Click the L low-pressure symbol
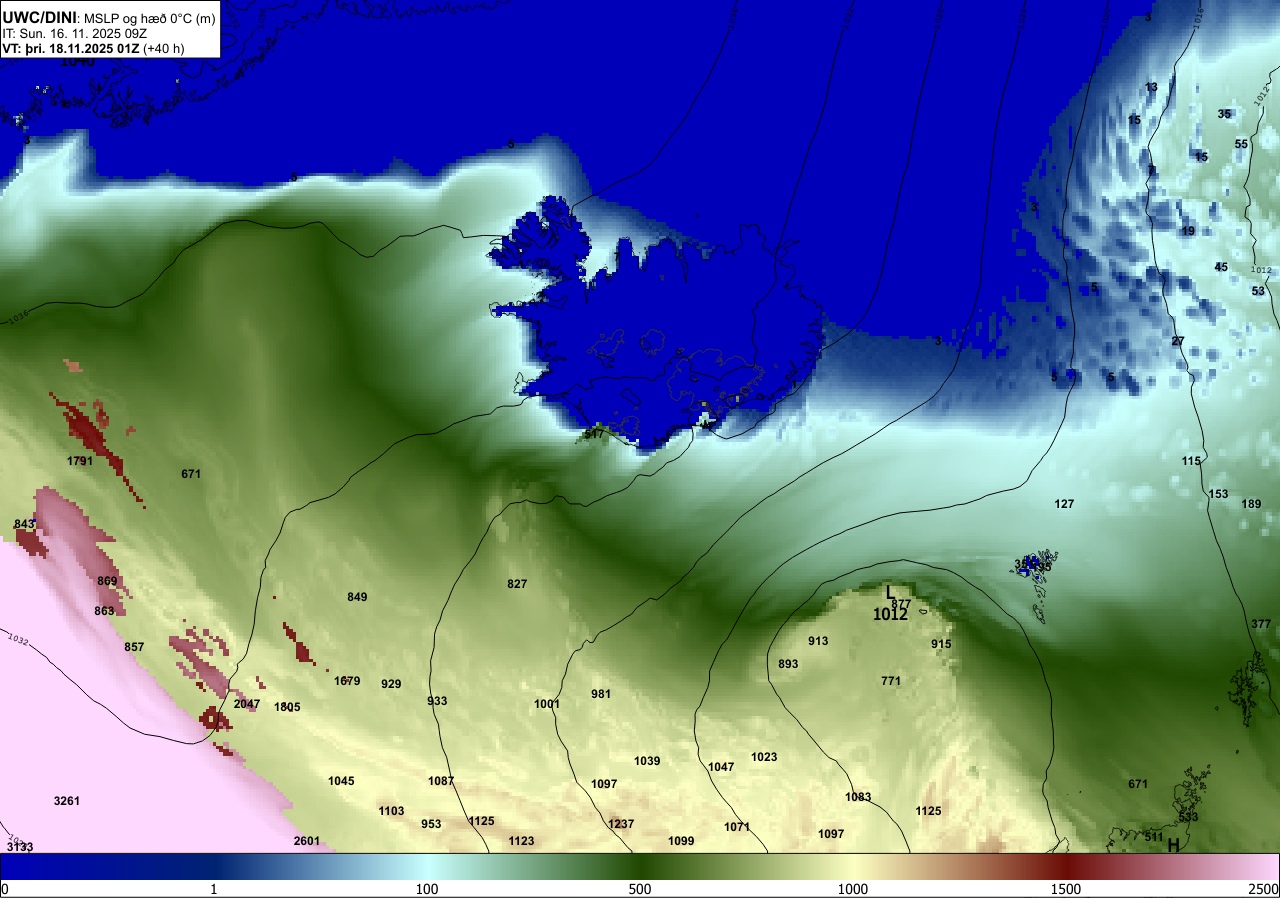 [x=891, y=593]
